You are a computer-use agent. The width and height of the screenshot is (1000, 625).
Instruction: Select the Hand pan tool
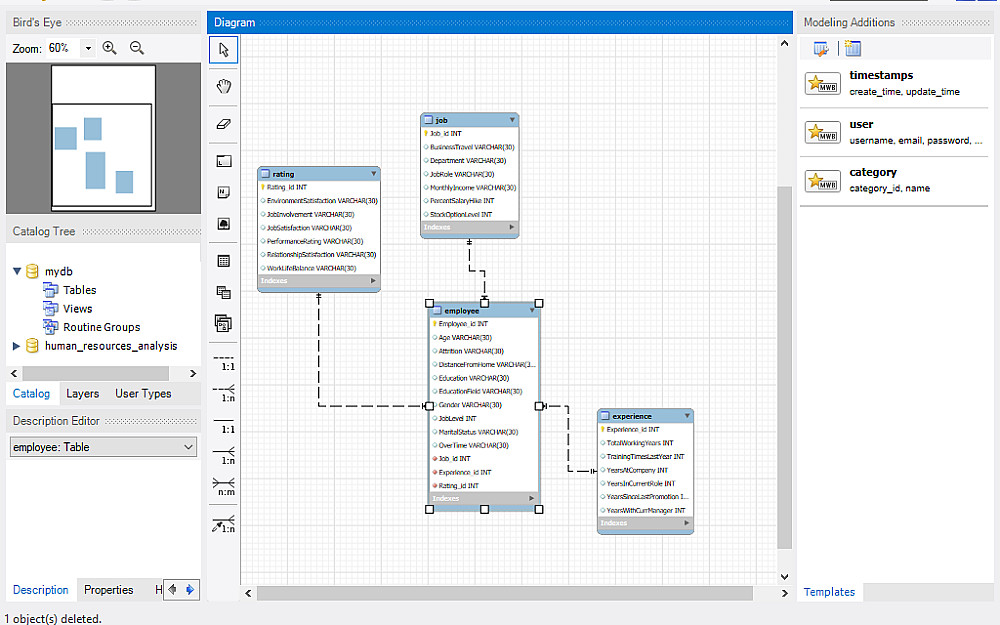(224, 86)
